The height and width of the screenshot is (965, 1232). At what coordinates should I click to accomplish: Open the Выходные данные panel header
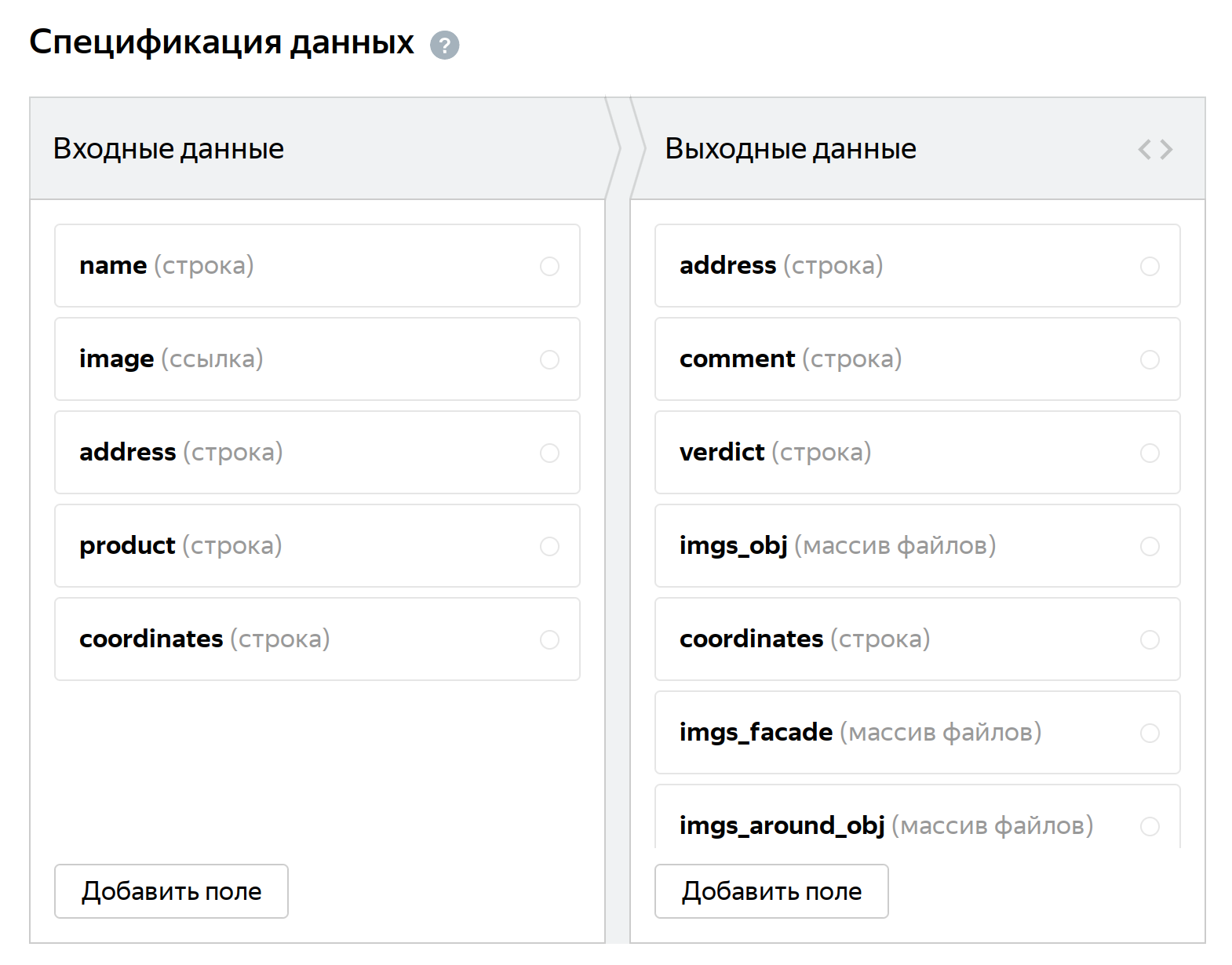(790, 149)
